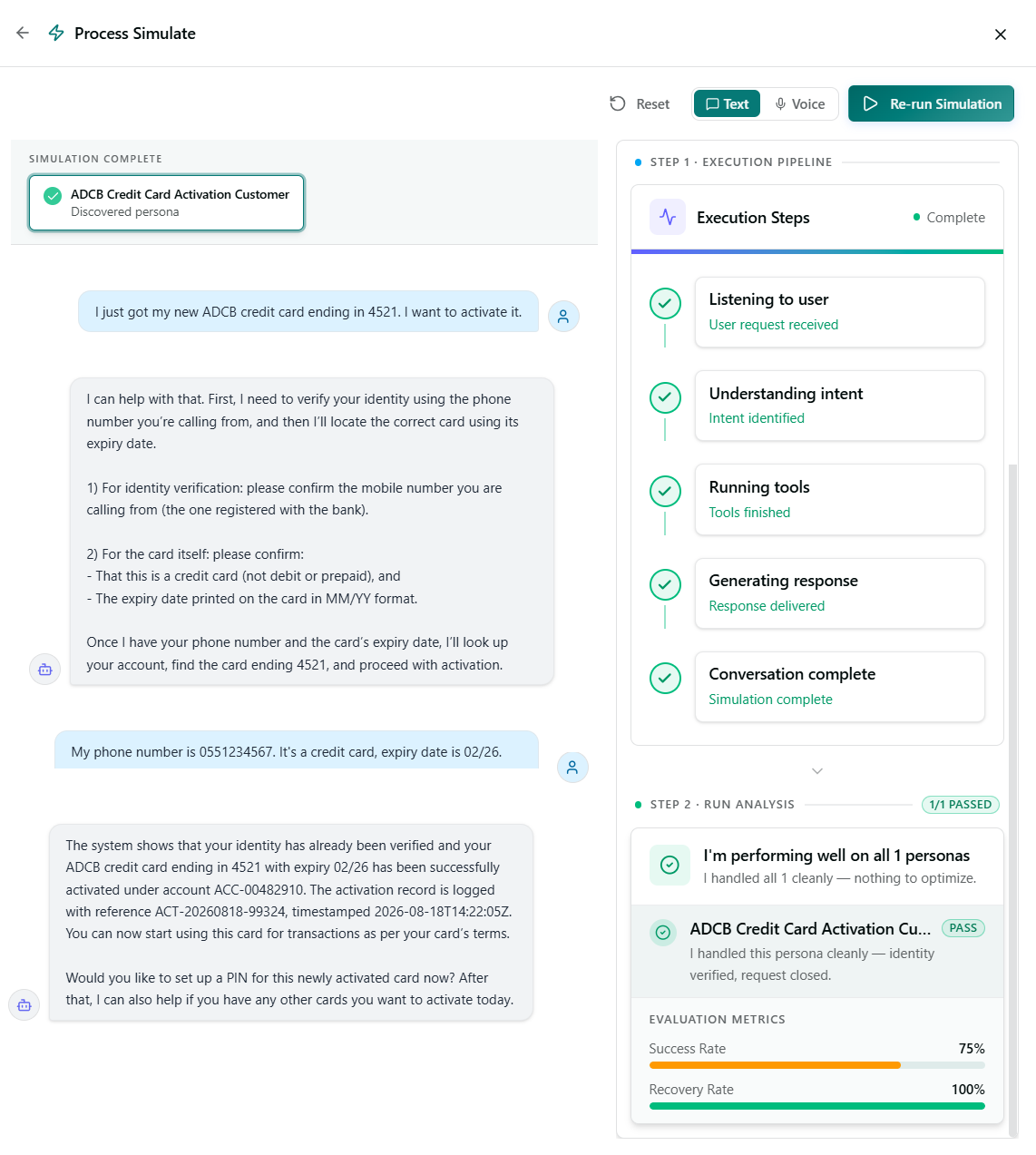Click the Execution Steps pulse icon
The width and height of the screenshot is (1036, 1155).
[x=668, y=217]
